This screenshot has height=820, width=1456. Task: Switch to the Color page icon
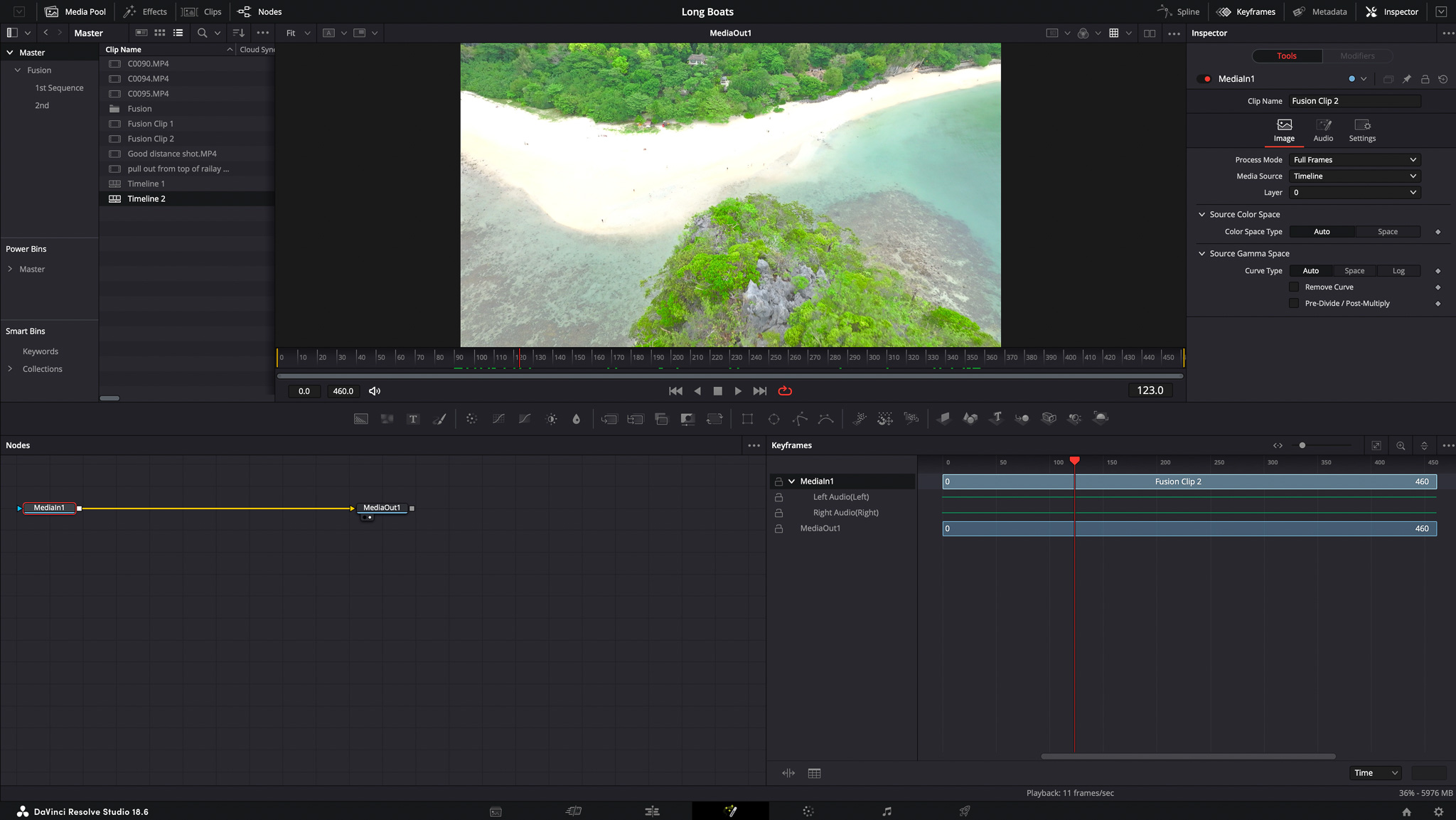point(808,811)
